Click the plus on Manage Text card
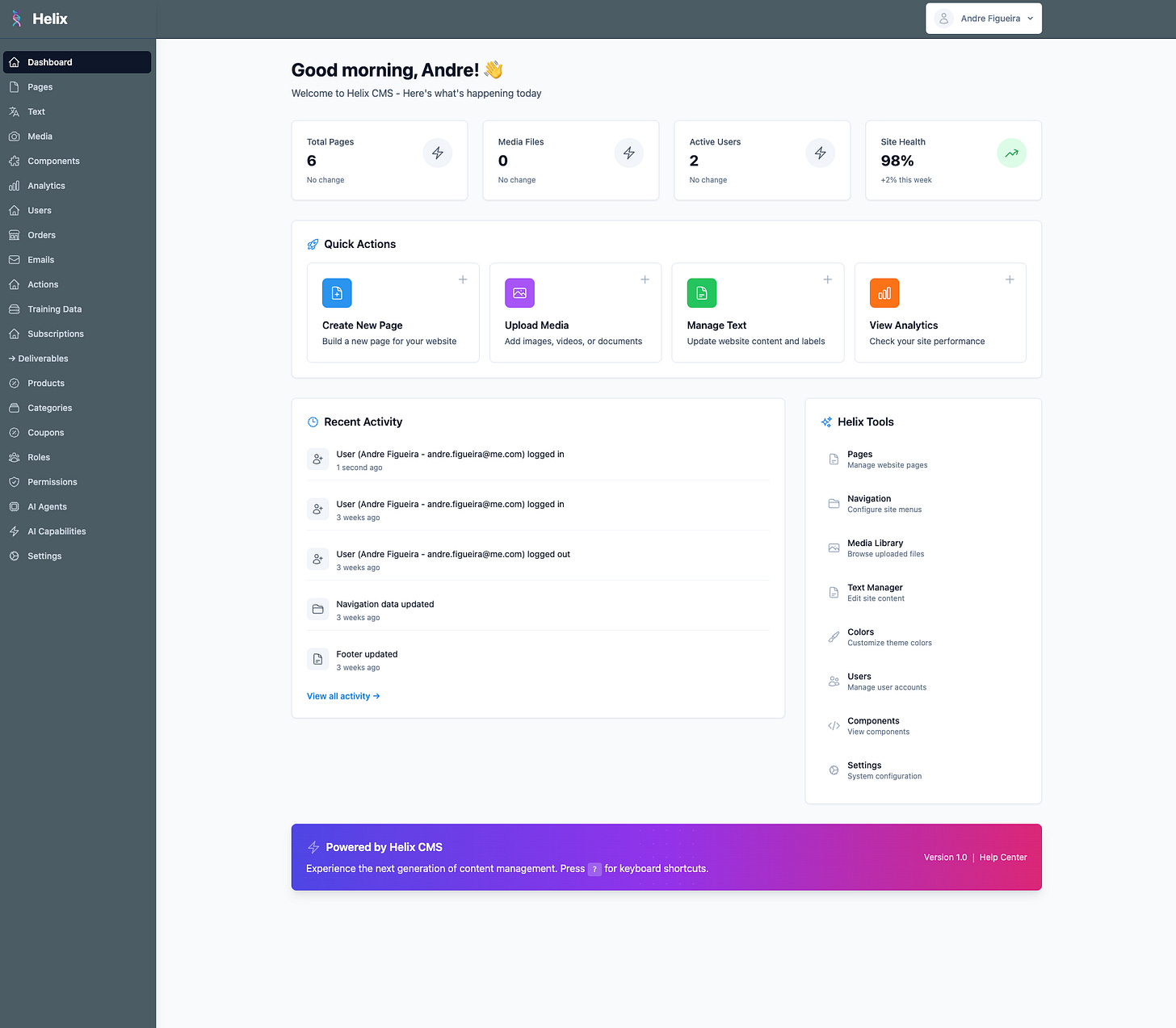Screen dimensions: 1176x1028 [x=827, y=279]
